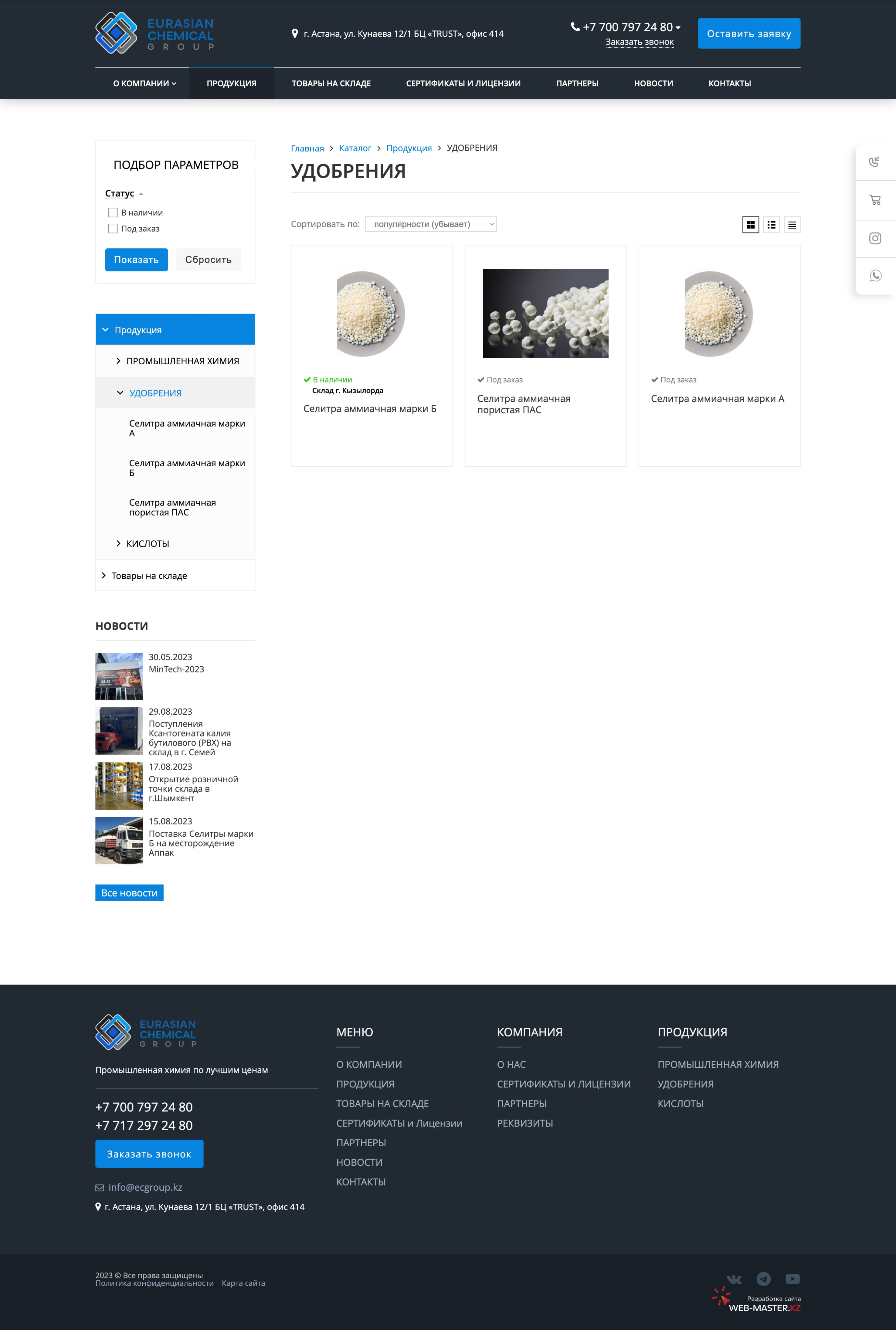The image size is (896, 1330).
Task: Check the 'Под заказ' checkbox
Action: (113, 229)
